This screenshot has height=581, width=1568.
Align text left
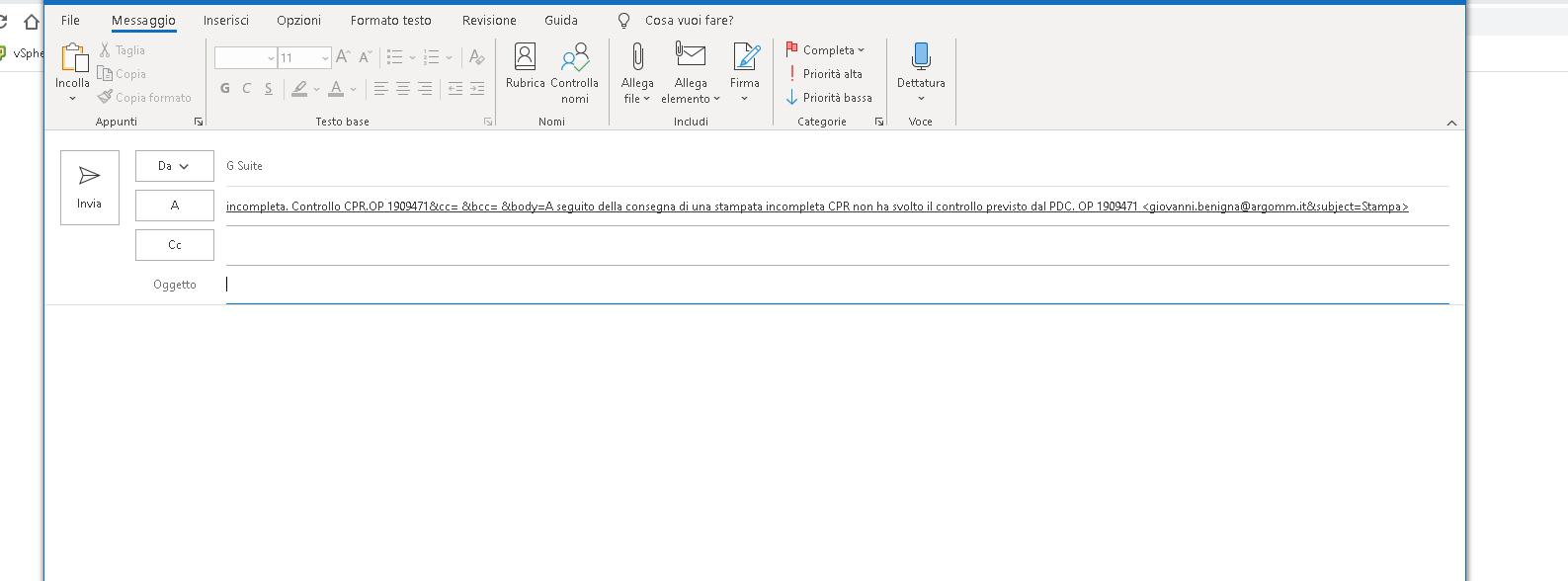point(380,88)
